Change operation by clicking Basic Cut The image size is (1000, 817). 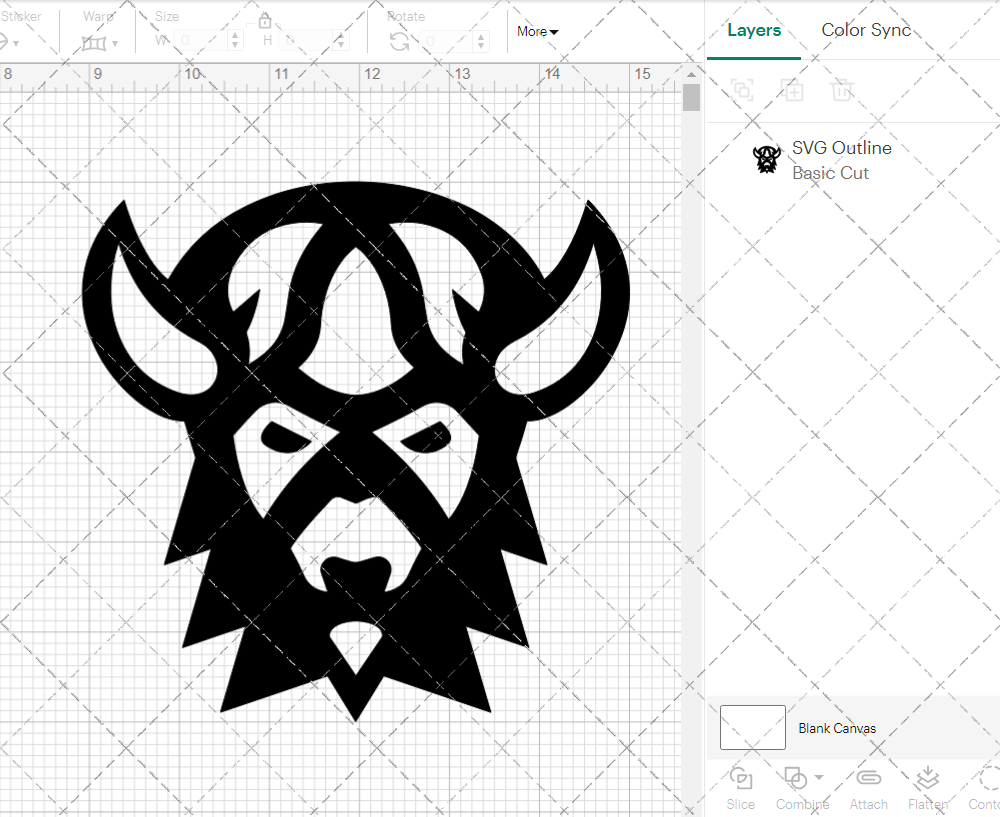point(830,172)
